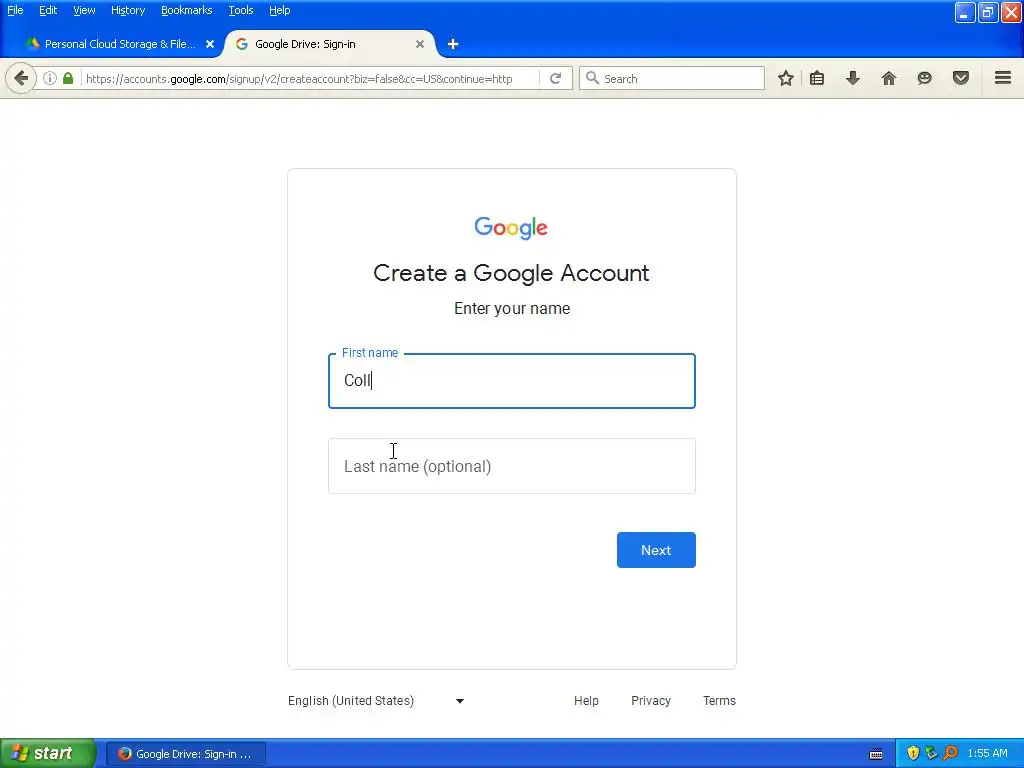This screenshot has height=768, width=1024.
Task: Open the Help menu
Action: coord(280,10)
